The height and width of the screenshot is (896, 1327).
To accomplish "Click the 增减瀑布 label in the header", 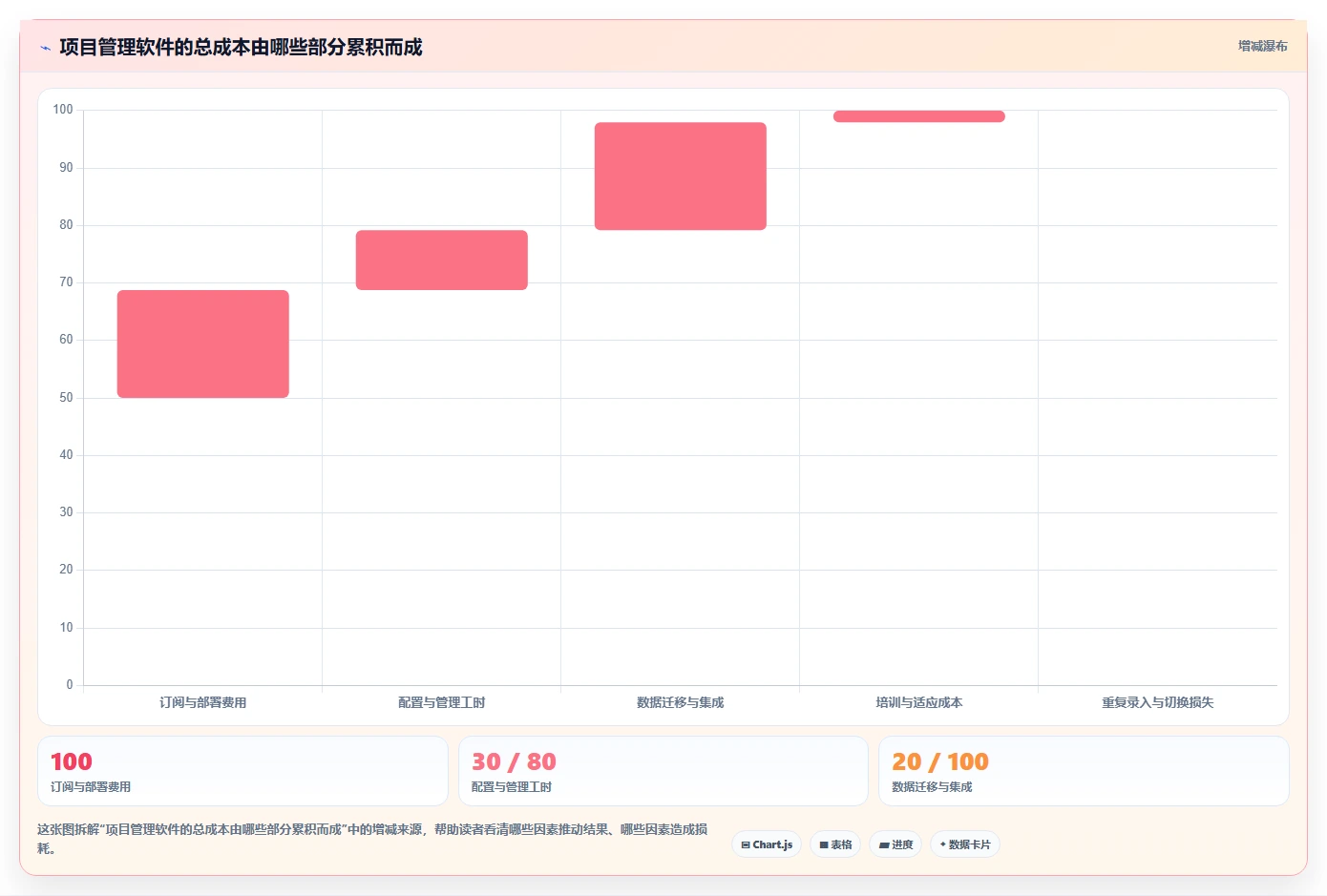I will point(1262,46).
